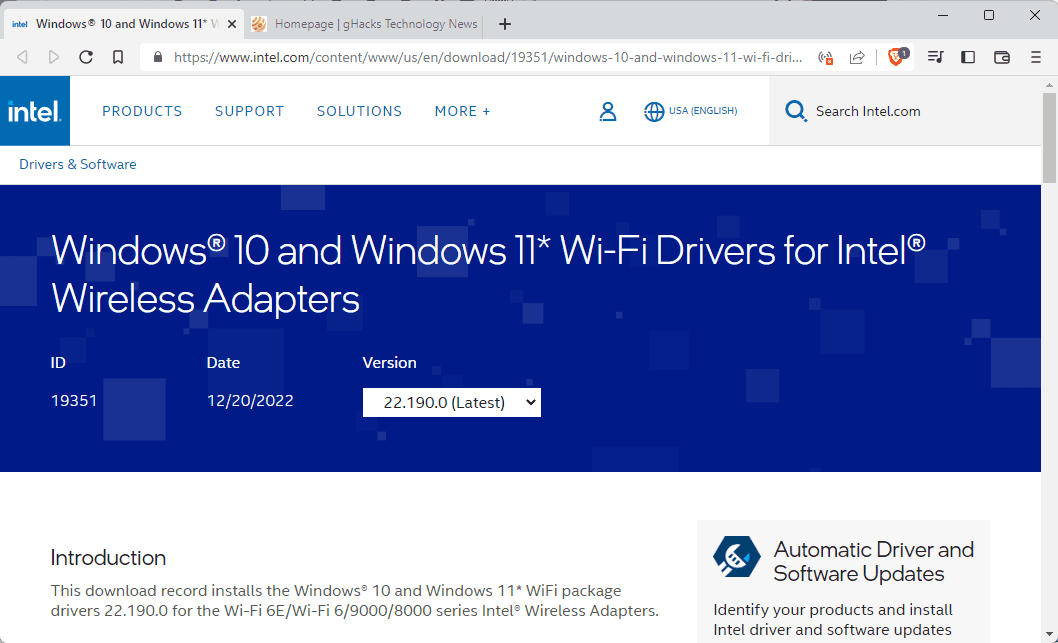Screen dimensions: 1058x643
Task: Click the vertical scrollbar thumb
Action: pyautogui.click(x=1049, y=138)
